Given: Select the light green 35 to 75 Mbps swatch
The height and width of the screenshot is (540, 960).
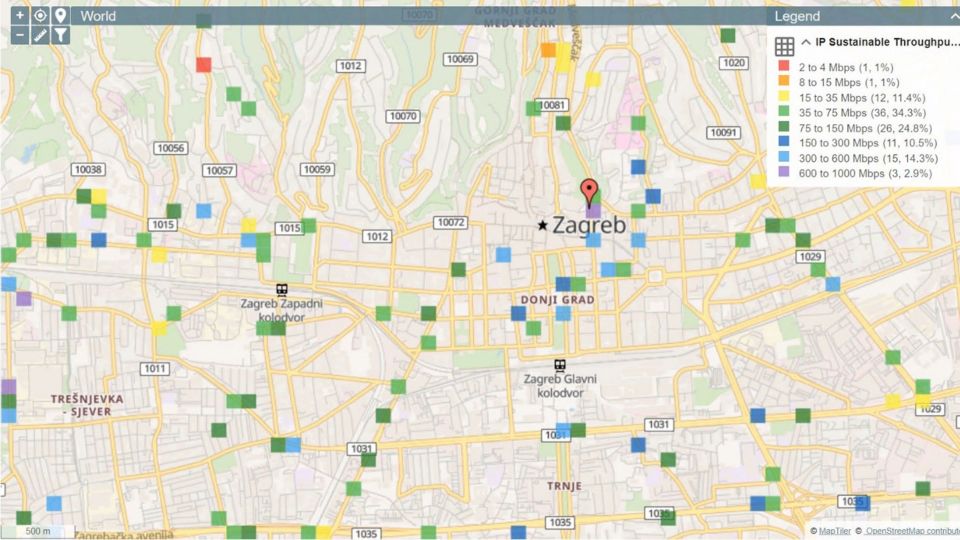Looking at the screenshot, I should (x=784, y=111).
